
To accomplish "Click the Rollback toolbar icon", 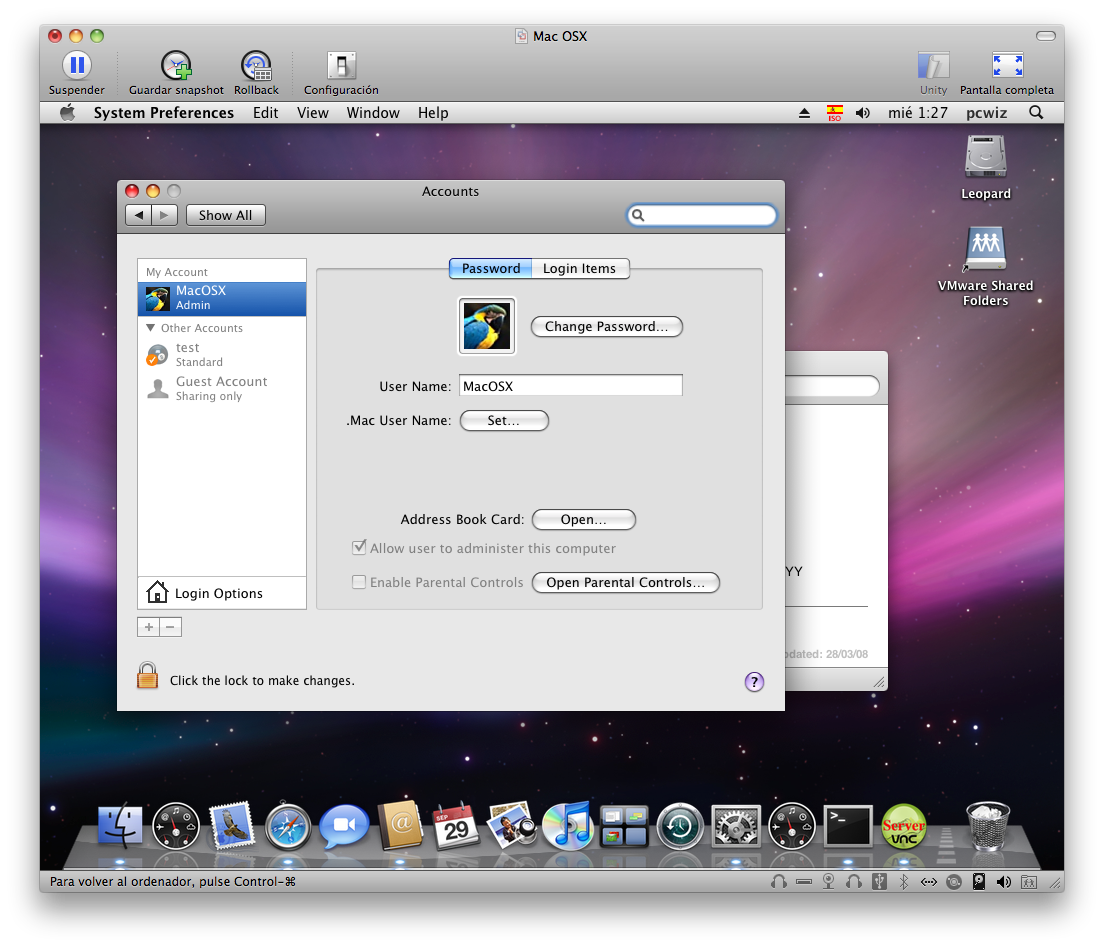I will tap(256, 67).
